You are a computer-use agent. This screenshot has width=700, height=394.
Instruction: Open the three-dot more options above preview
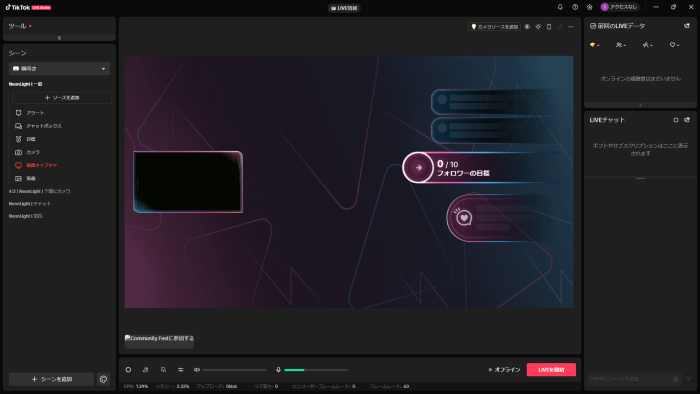click(571, 27)
